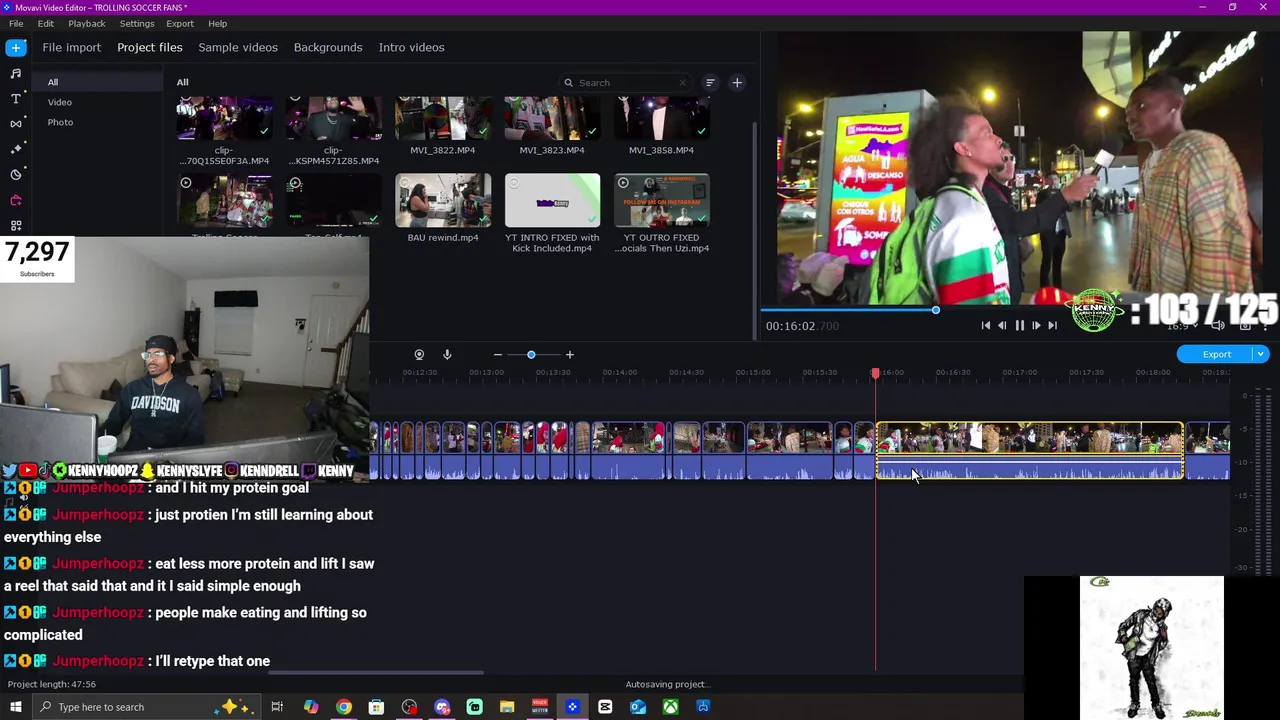Switch to the Backgrounds tab
The width and height of the screenshot is (1280, 720).
click(328, 47)
